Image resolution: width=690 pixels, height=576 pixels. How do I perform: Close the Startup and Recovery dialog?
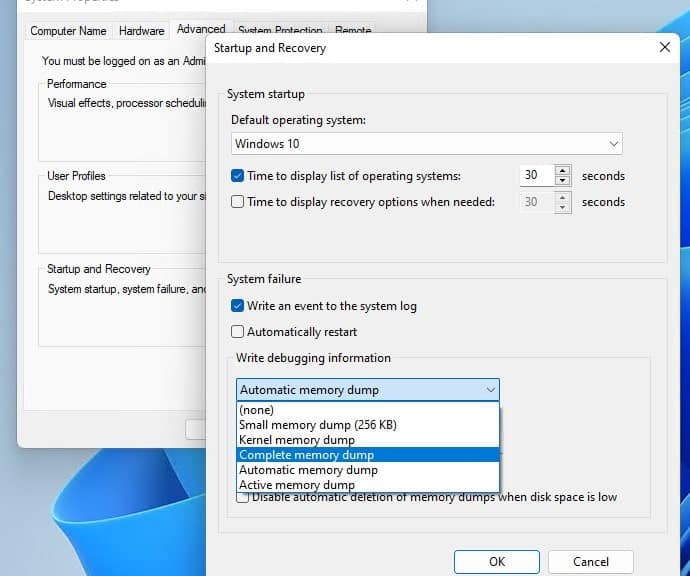(x=664, y=47)
